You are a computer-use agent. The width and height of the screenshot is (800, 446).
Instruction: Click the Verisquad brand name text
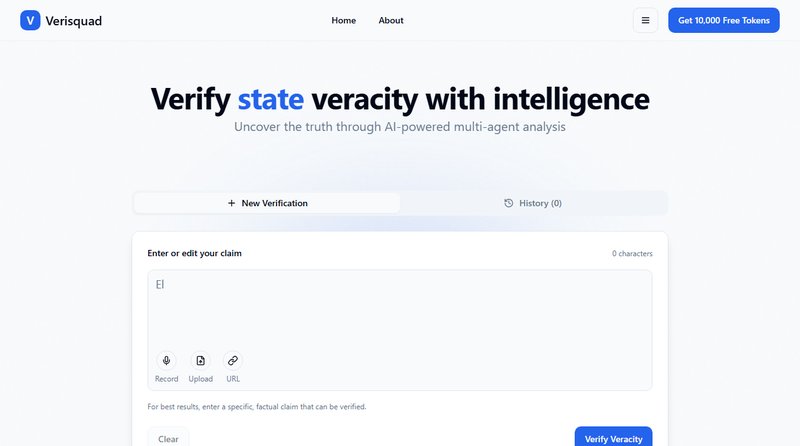coord(73,20)
